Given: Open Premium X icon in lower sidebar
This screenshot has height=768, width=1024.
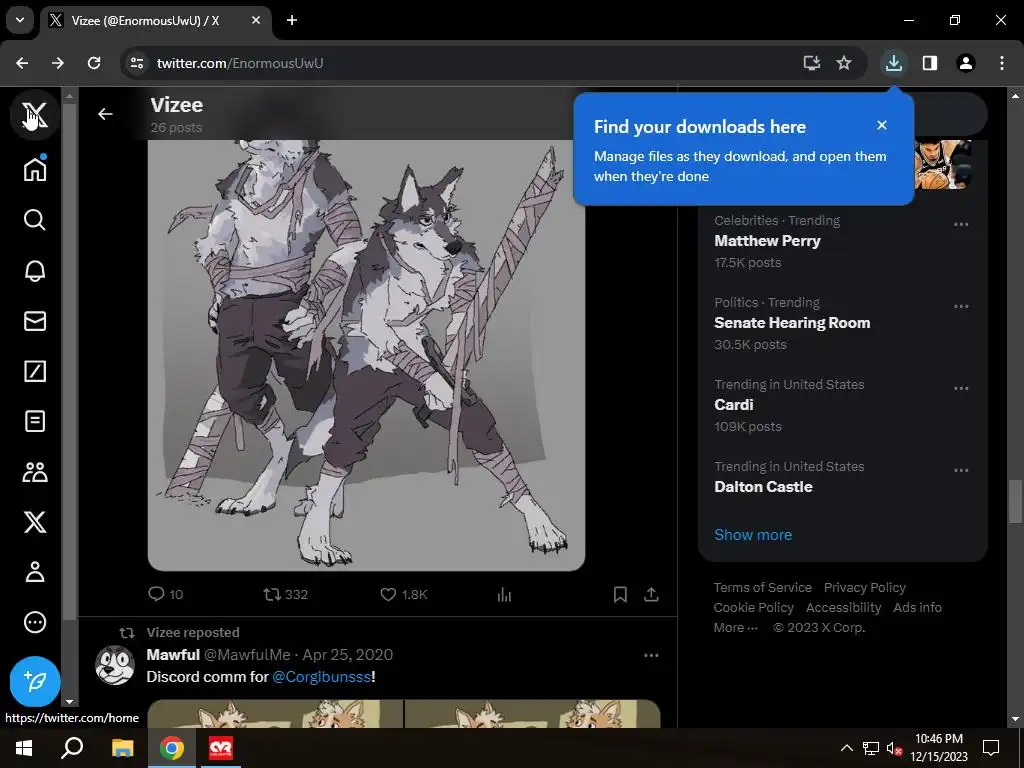Looking at the screenshot, I should point(35,522).
